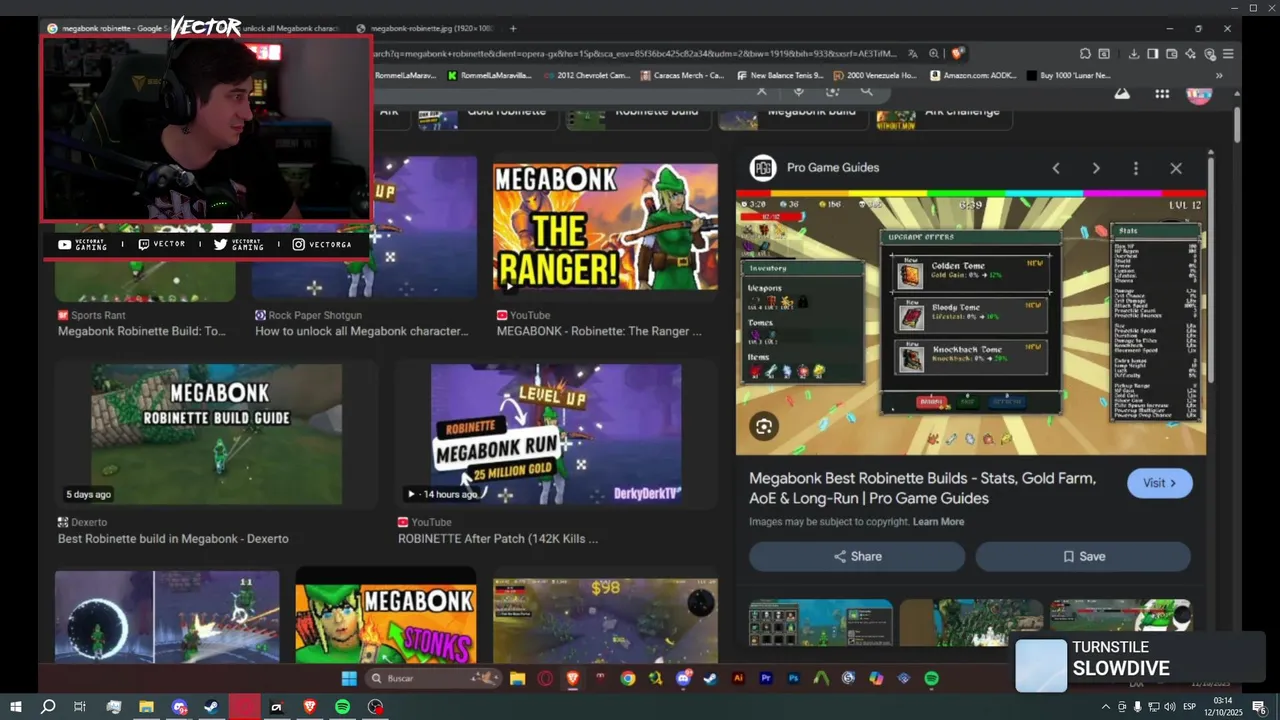This screenshot has height=720, width=1280.
Task: Click the Google results page scrollbar
Action: pyautogui.click(x=1236, y=123)
